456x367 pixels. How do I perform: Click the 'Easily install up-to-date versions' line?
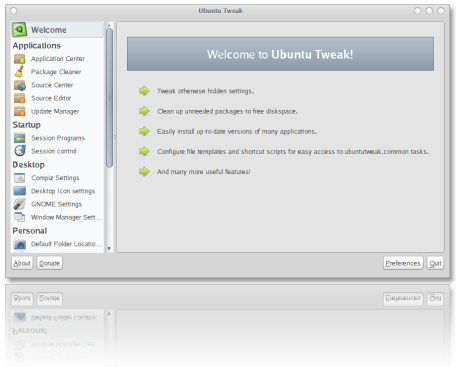point(237,131)
